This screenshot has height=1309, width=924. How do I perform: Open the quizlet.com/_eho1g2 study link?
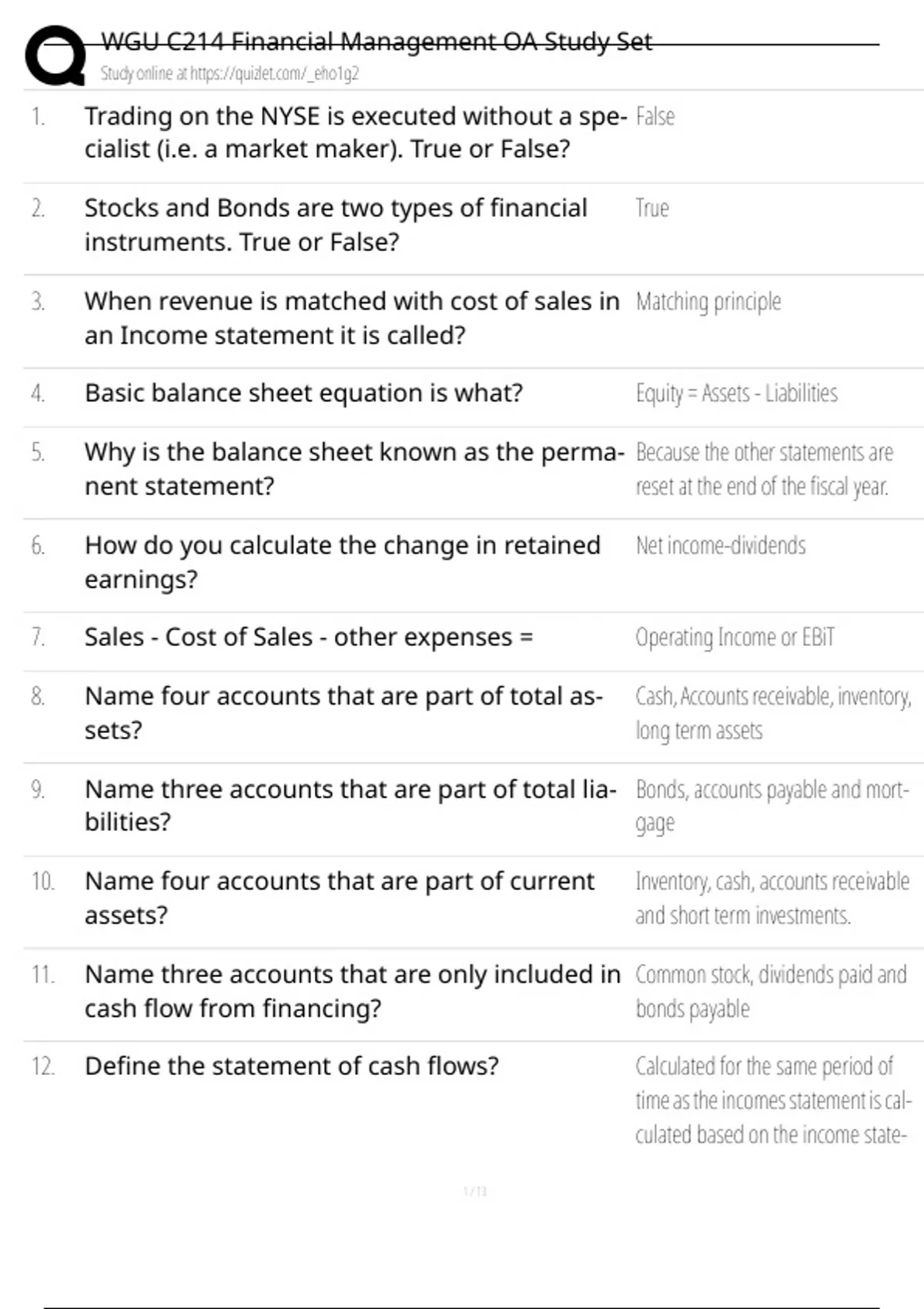click(229, 74)
